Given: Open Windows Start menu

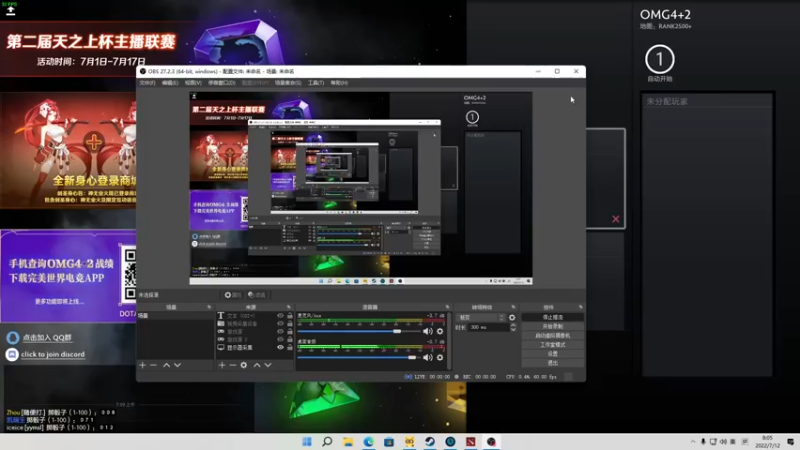Looking at the screenshot, I should 307,442.
